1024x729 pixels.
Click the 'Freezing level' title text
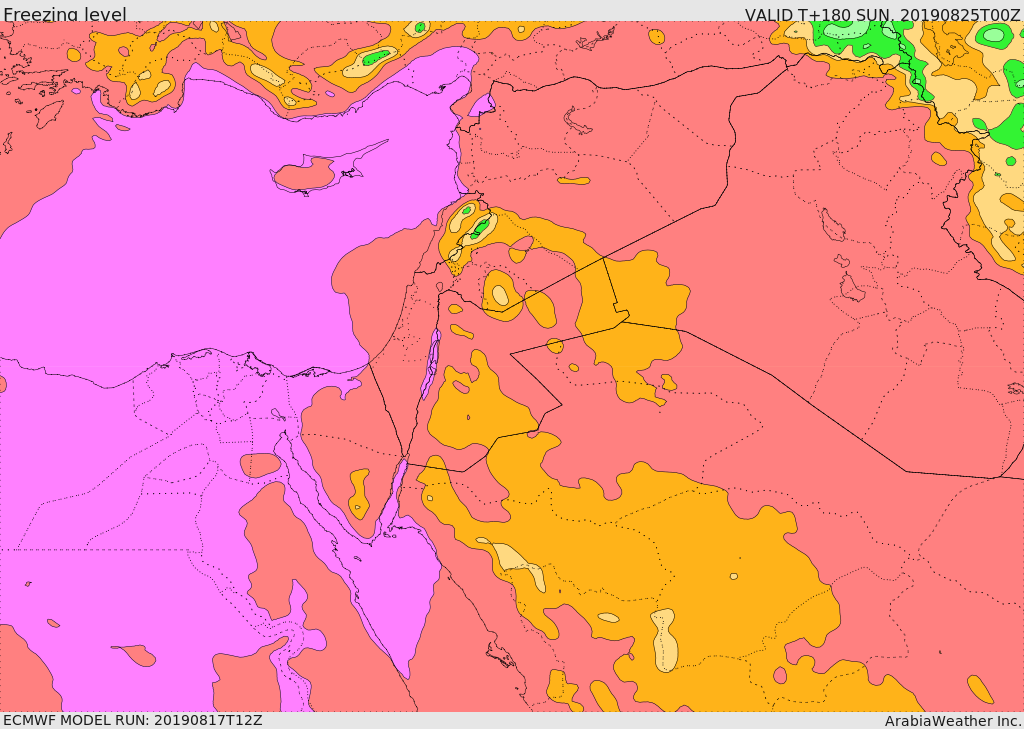(65, 14)
